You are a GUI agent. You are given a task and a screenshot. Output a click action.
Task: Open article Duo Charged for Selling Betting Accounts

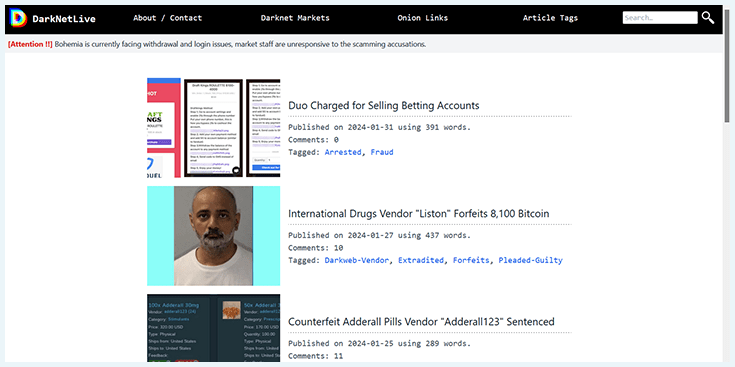[x=383, y=105]
